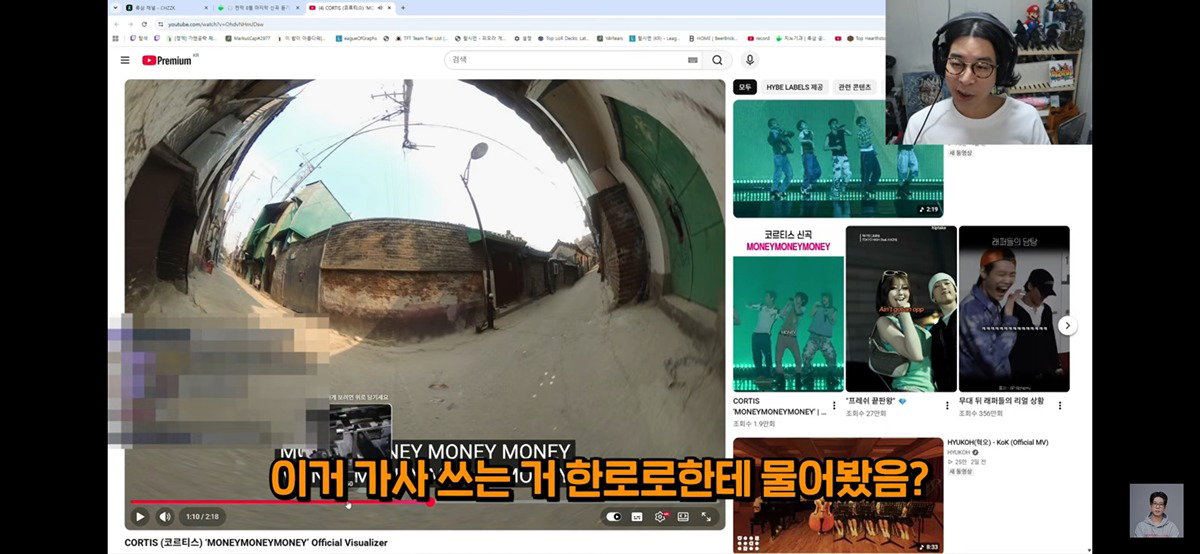1200x554 pixels.
Task: Go to YouTube Premium home logo
Action: (167, 60)
